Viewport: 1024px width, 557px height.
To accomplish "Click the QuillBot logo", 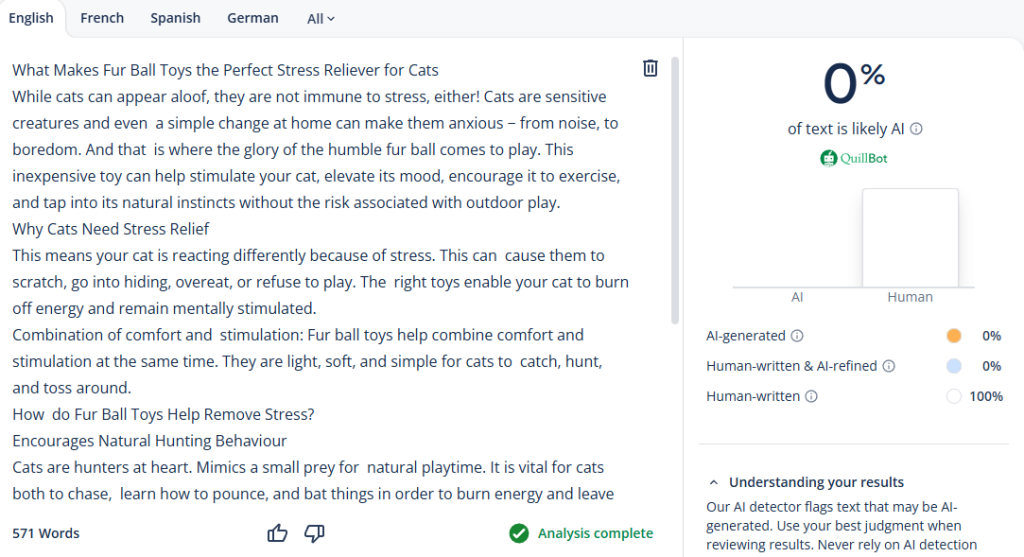I will point(853,158).
